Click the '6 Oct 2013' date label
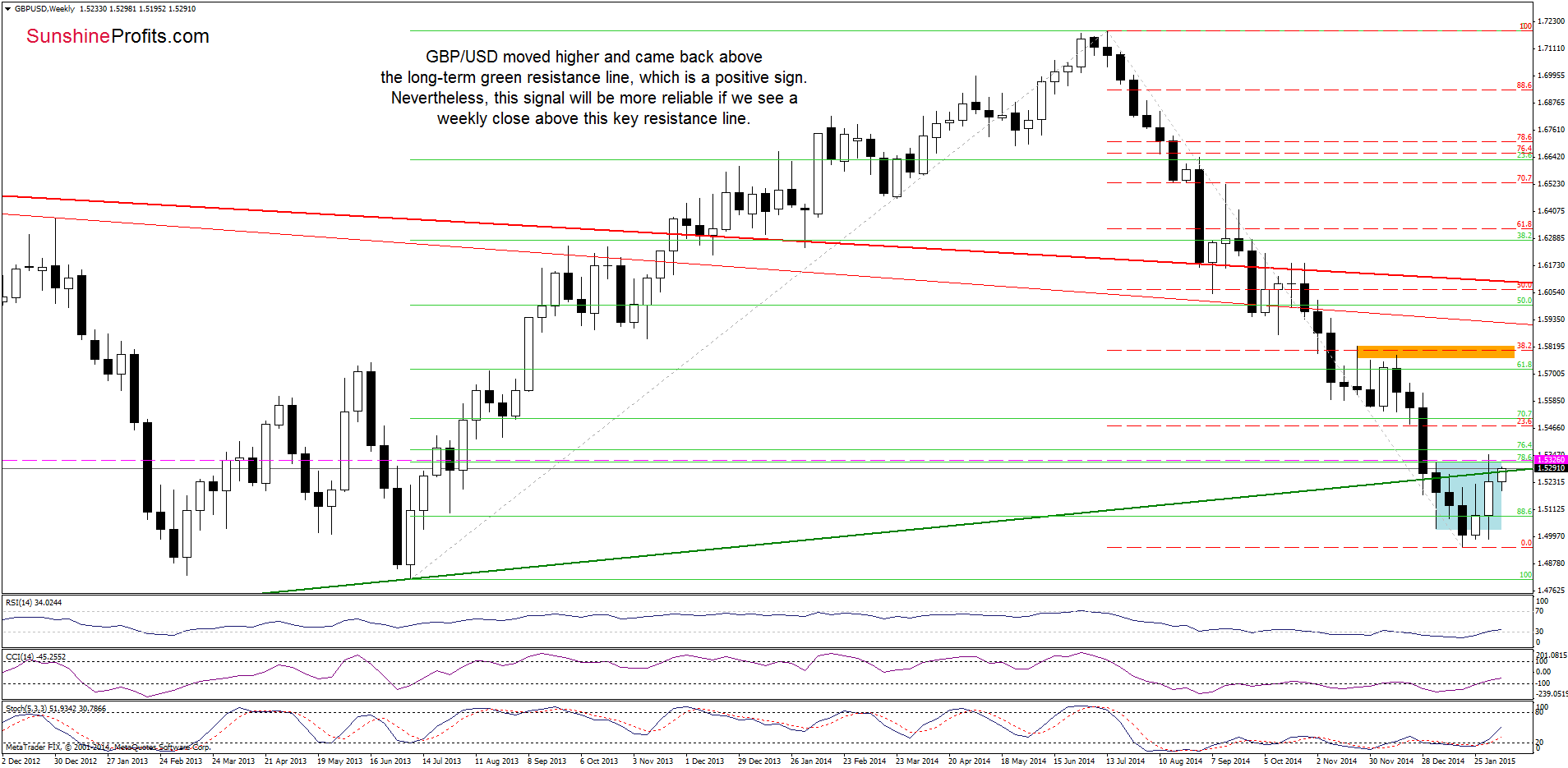The width and height of the screenshot is (1568, 768). click(x=599, y=761)
